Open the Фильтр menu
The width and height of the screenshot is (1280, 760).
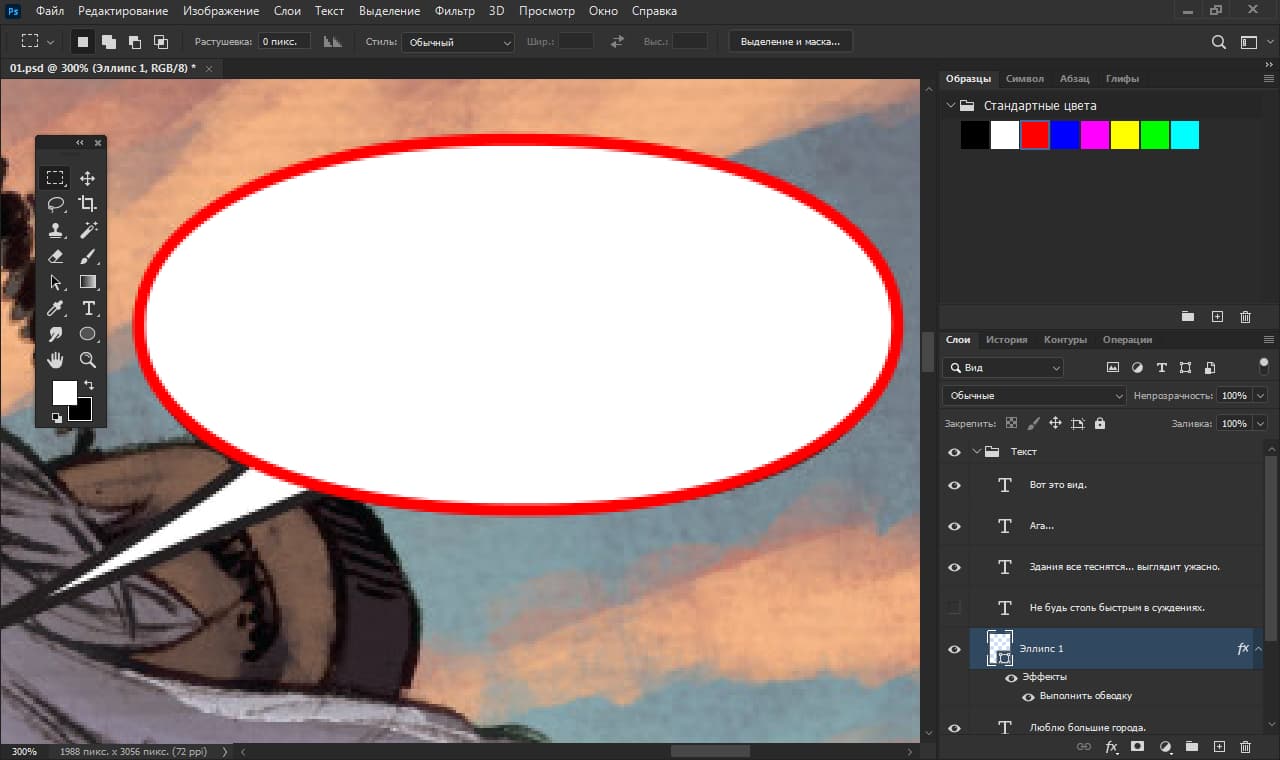(x=454, y=11)
